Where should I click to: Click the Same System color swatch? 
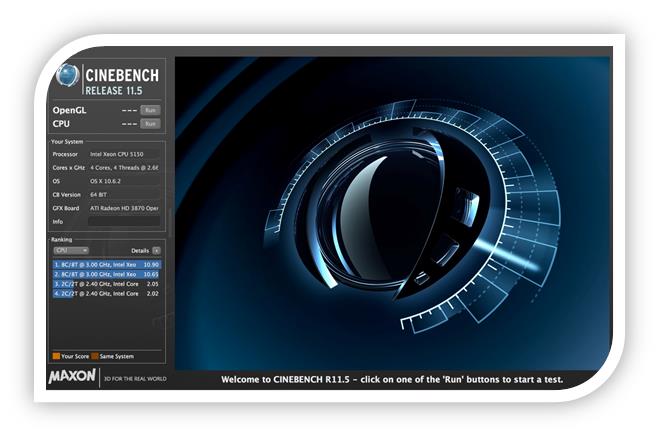[x=96, y=355]
